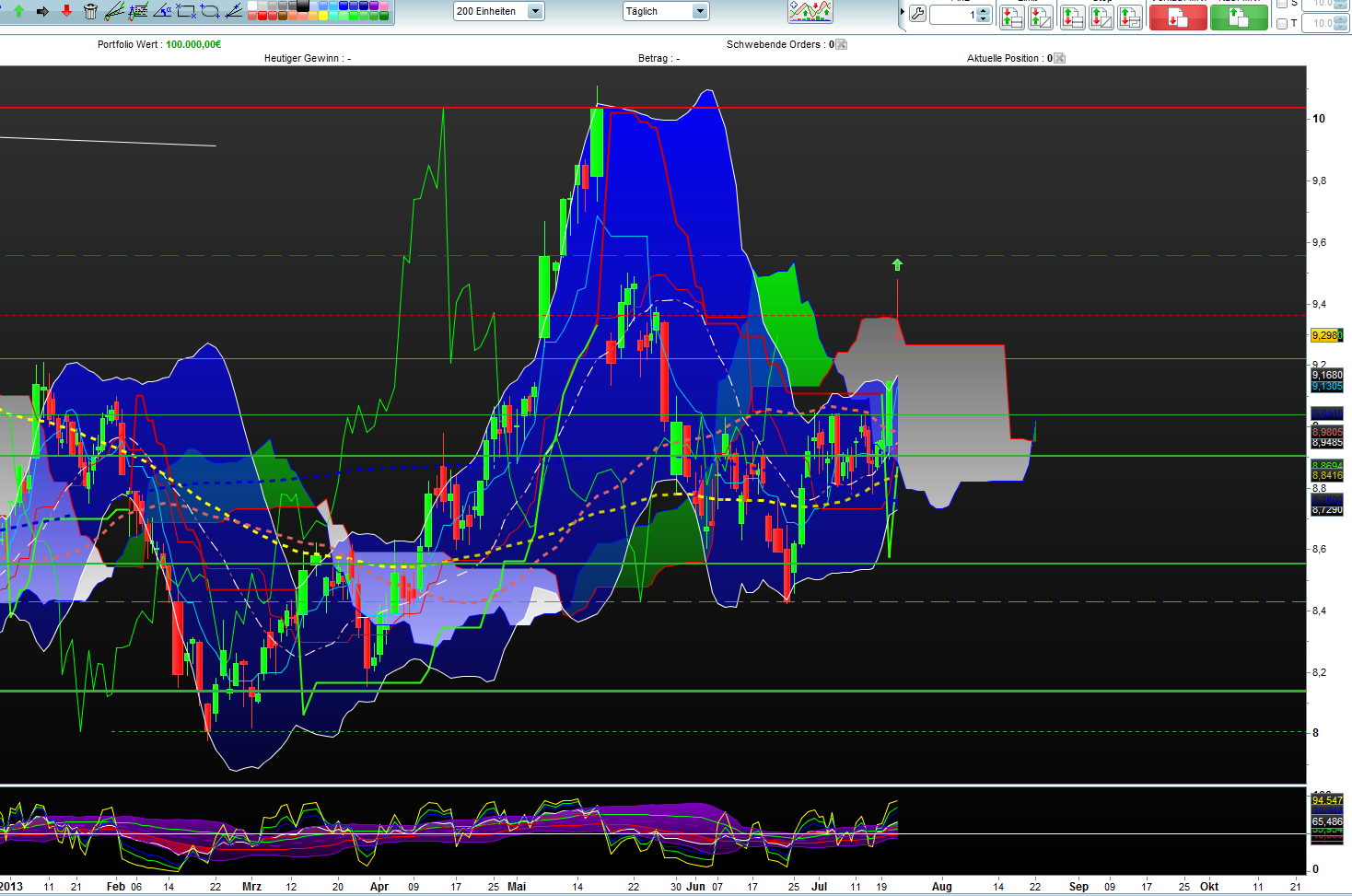Click the Betrag label
Image resolution: width=1352 pixels, height=896 pixels.
[x=653, y=58]
